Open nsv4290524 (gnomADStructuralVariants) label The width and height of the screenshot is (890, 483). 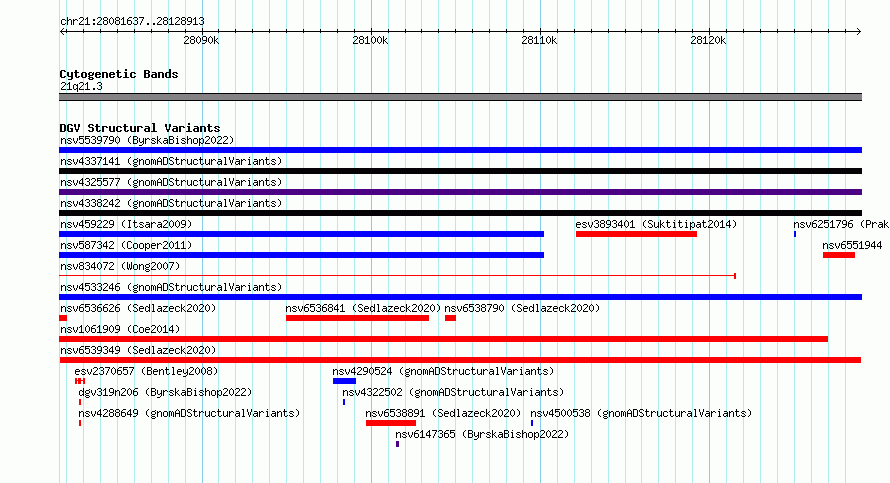click(x=443, y=371)
